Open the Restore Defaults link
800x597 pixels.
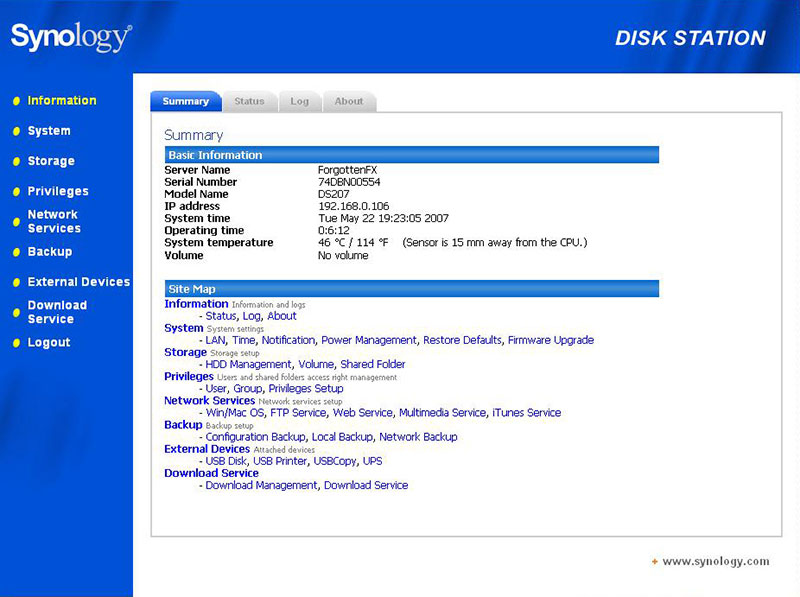click(x=462, y=340)
